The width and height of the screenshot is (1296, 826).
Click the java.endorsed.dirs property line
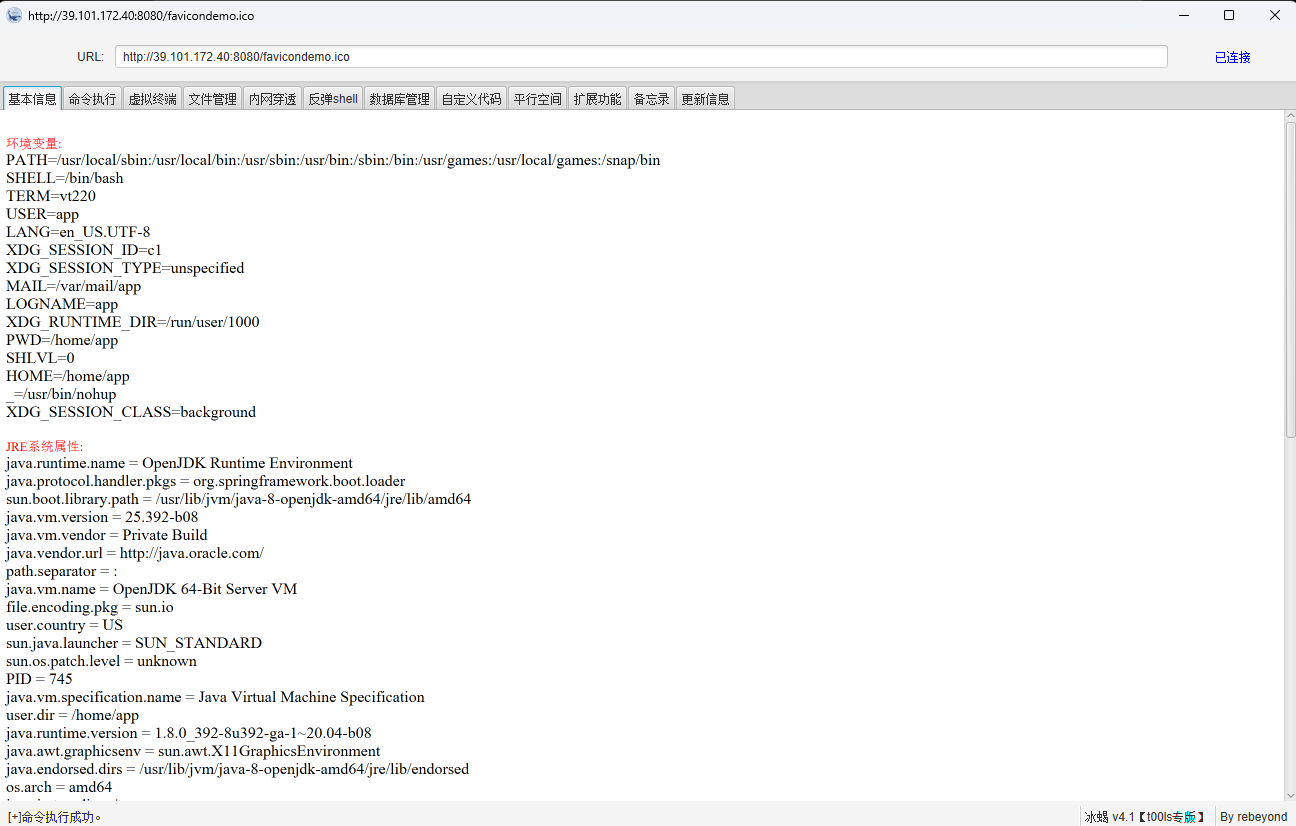point(237,769)
